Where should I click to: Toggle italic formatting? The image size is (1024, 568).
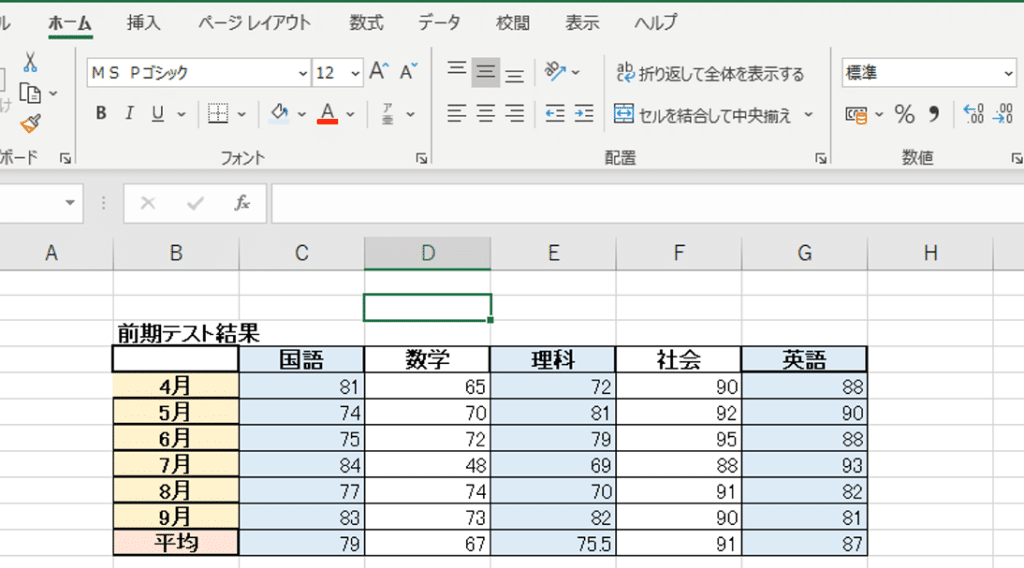(x=129, y=114)
